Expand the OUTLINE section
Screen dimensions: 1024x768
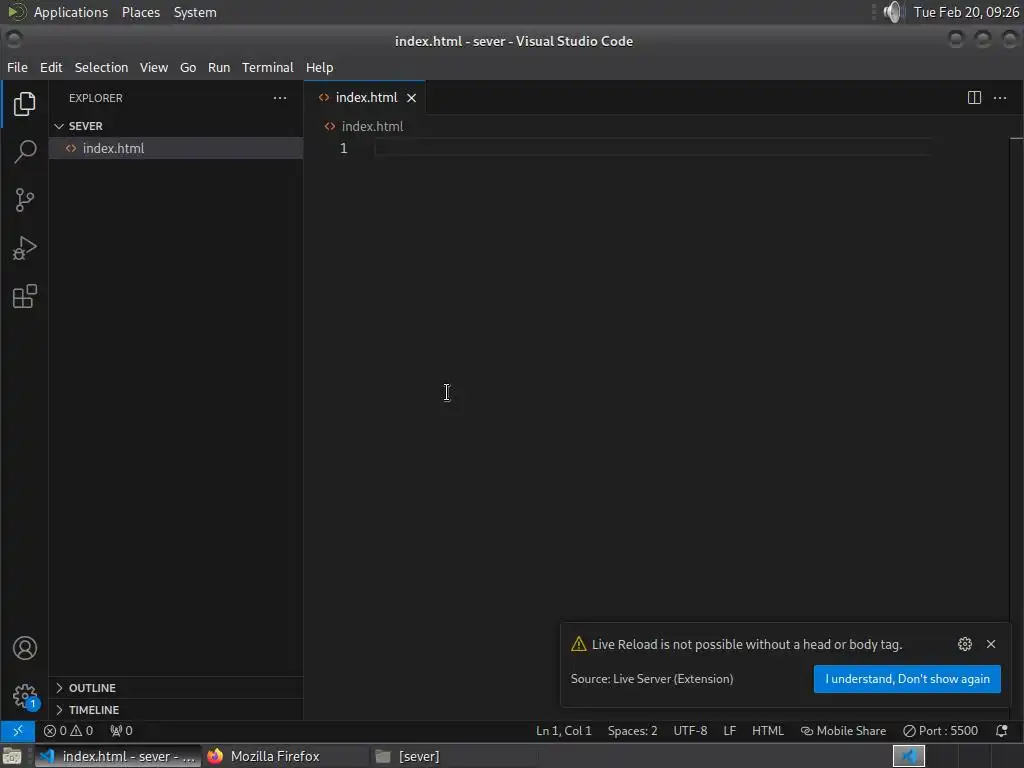[176, 688]
